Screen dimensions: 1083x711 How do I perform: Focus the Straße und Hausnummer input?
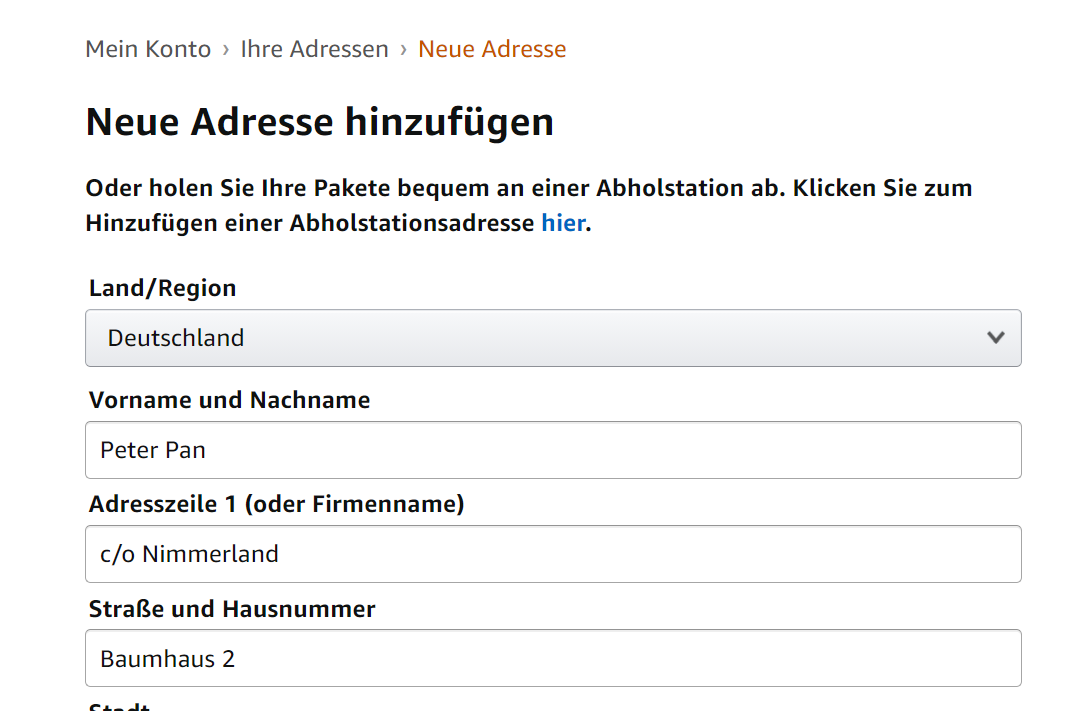(552, 658)
